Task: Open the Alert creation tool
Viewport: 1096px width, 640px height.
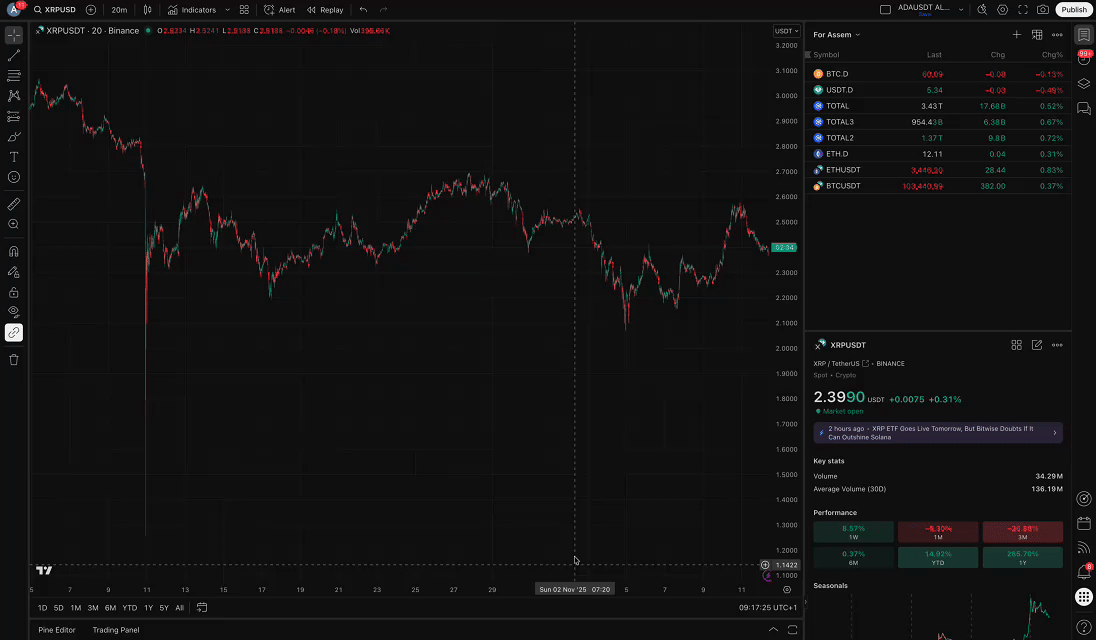Action: point(279,9)
